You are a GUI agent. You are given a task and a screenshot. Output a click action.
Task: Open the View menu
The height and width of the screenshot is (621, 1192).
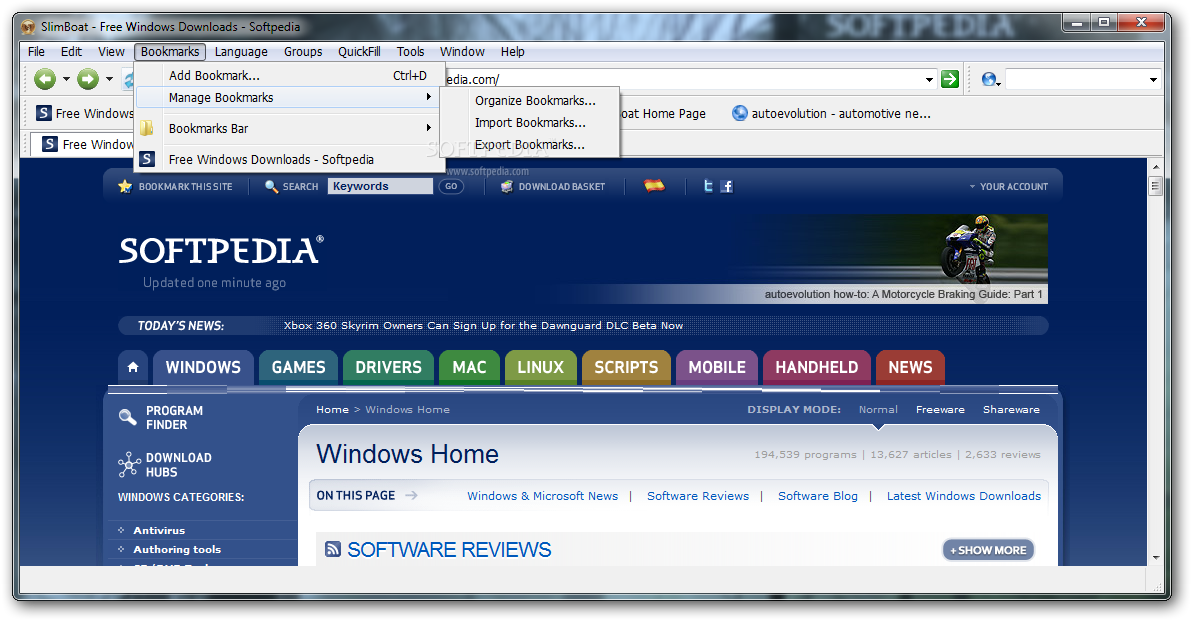pos(111,52)
